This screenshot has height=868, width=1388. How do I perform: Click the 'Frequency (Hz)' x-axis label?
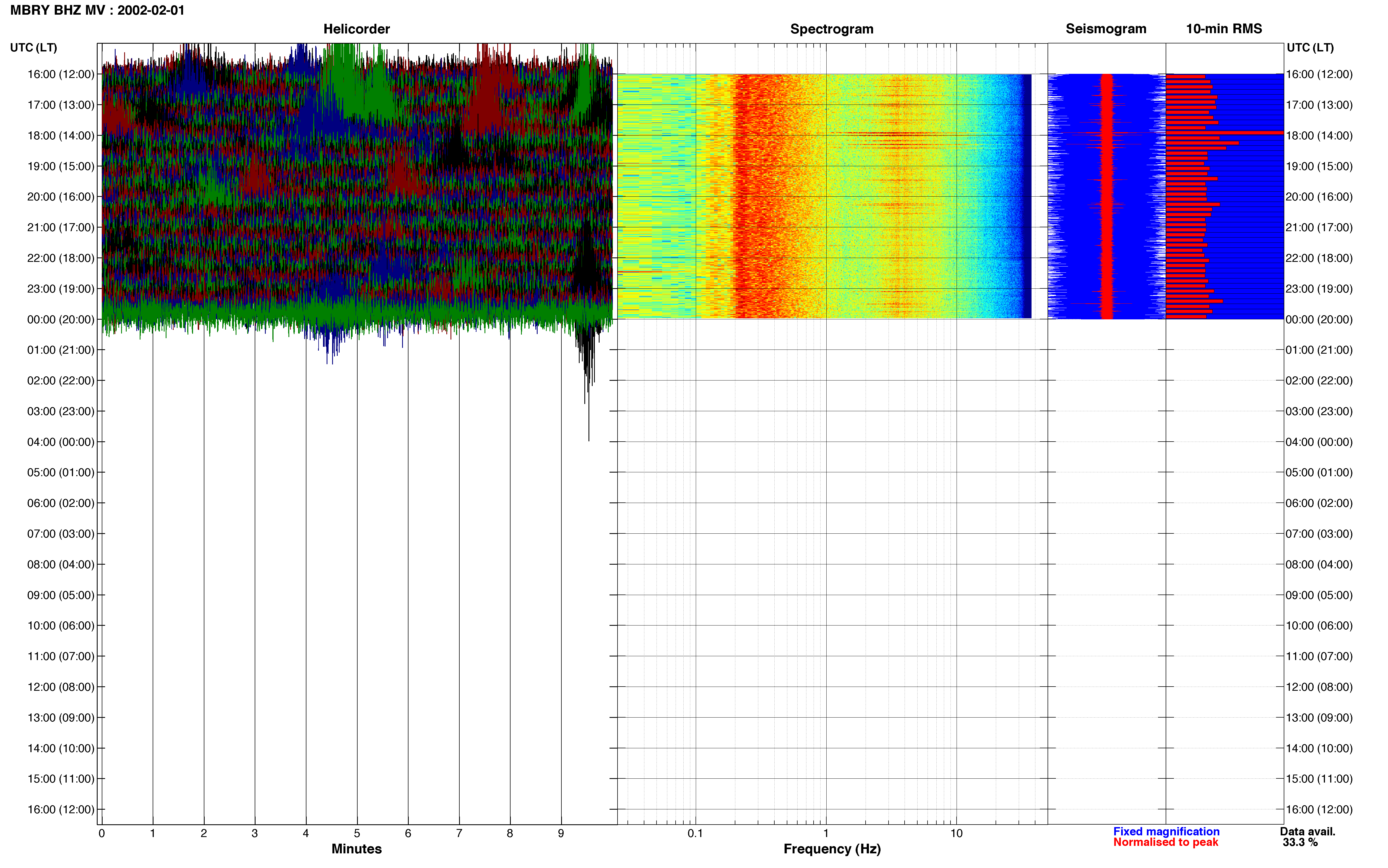[832, 848]
